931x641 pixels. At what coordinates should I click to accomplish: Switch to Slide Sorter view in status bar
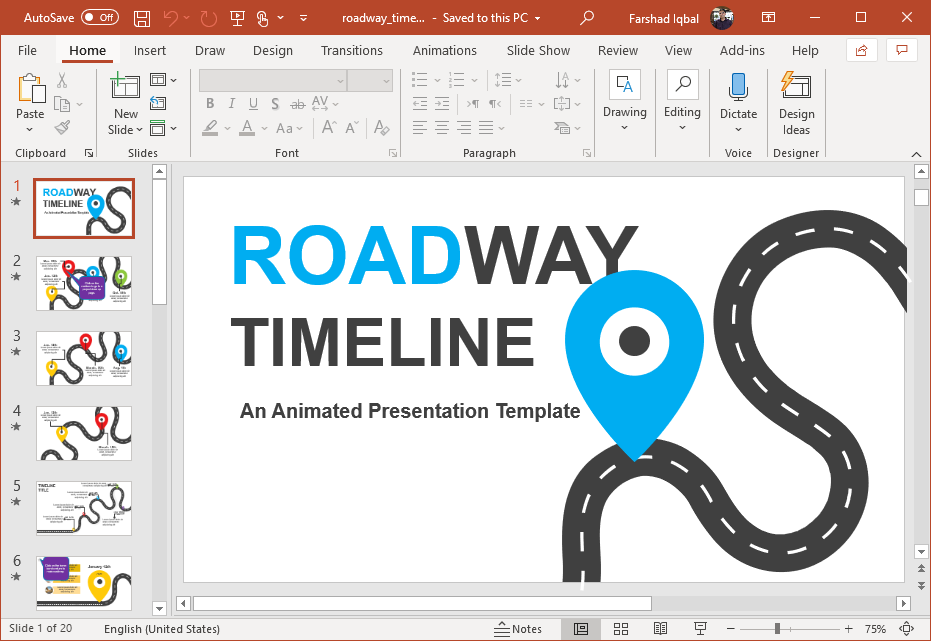tap(620, 629)
